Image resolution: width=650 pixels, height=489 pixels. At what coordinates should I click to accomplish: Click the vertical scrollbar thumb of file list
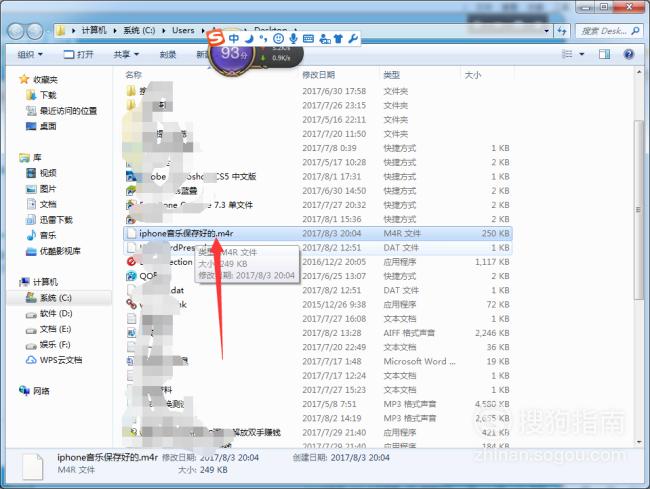pyautogui.click(x=639, y=209)
